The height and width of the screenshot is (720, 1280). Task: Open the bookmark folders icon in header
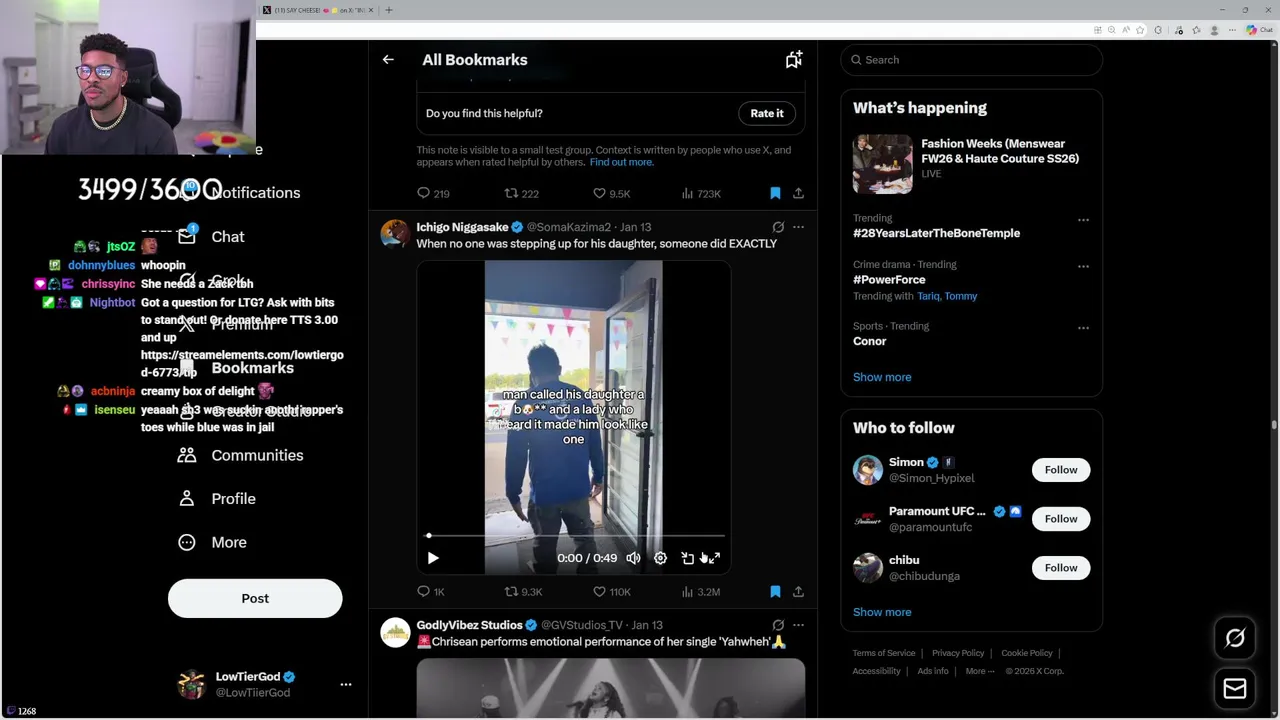[793, 60]
